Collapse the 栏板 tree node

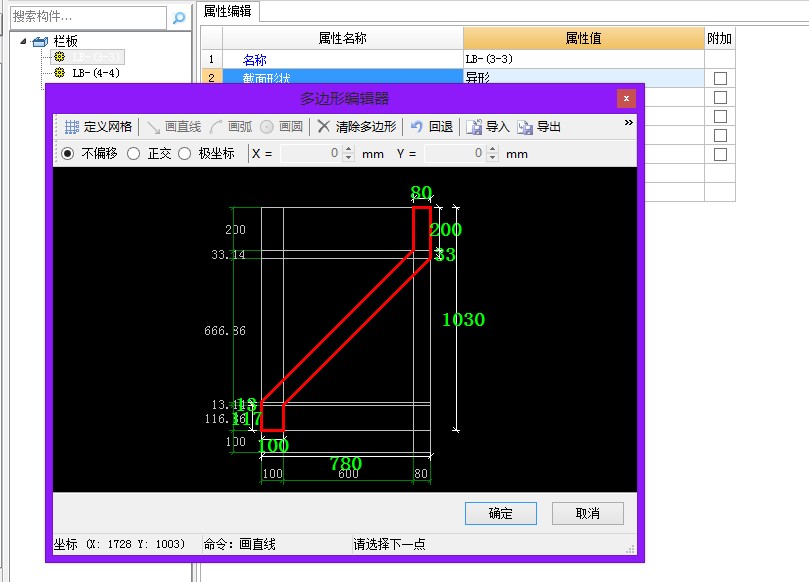[x=23, y=41]
